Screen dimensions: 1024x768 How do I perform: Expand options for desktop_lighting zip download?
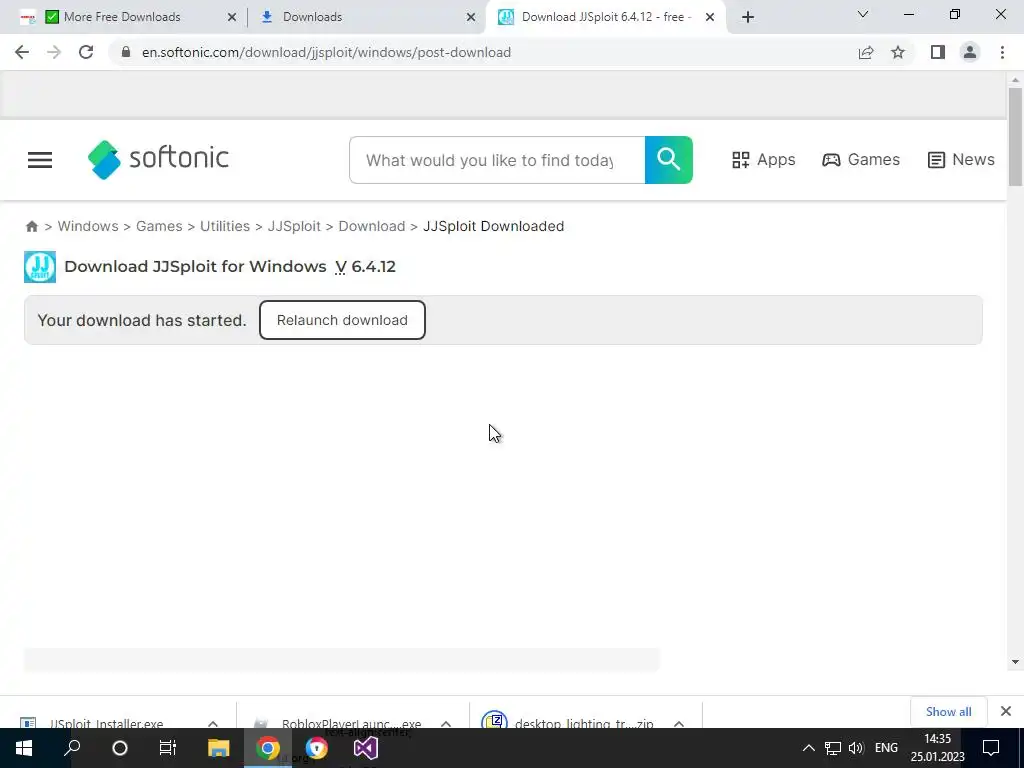click(x=679, y=724)
